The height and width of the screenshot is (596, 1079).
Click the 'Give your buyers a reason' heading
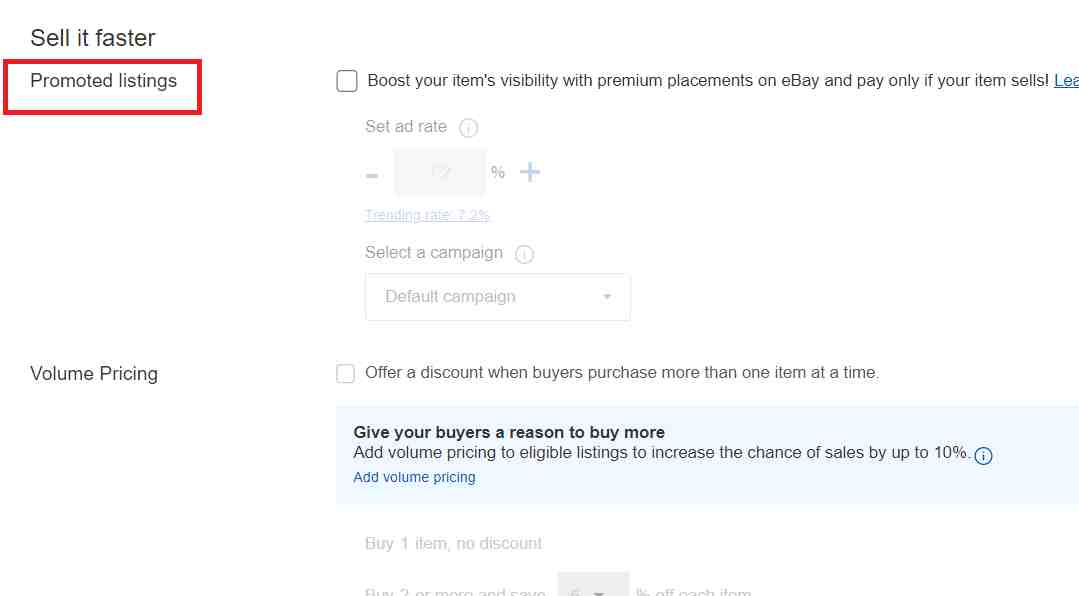click(x=509, y=433)
